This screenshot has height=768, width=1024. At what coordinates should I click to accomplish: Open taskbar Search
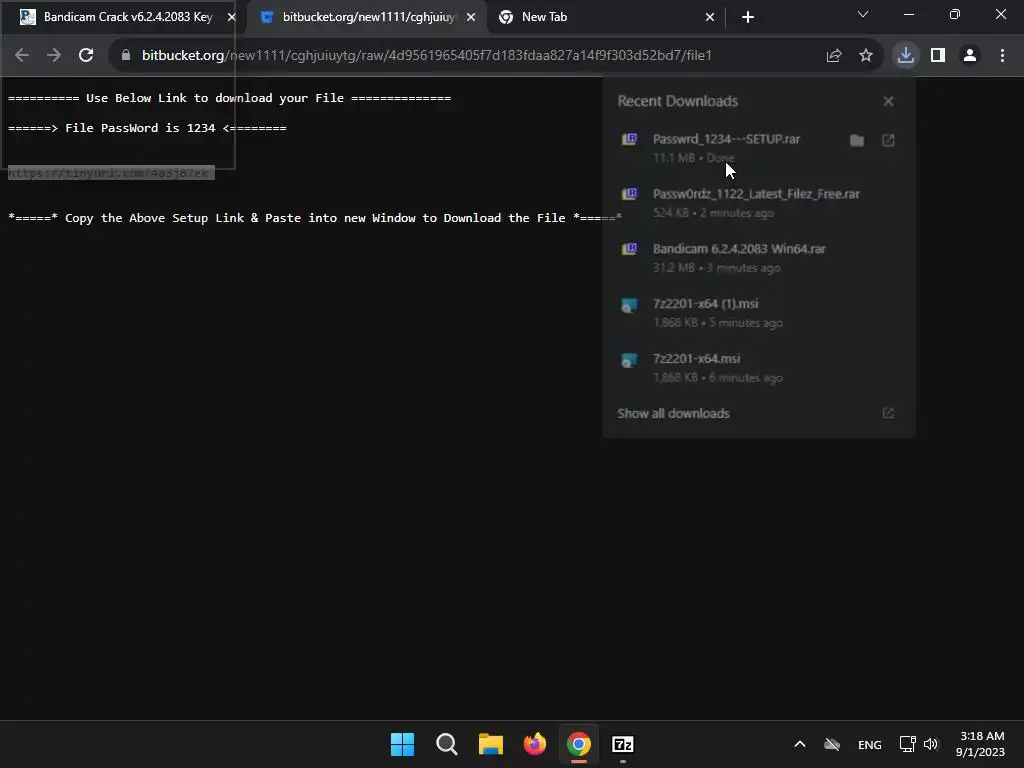[447, 744]
